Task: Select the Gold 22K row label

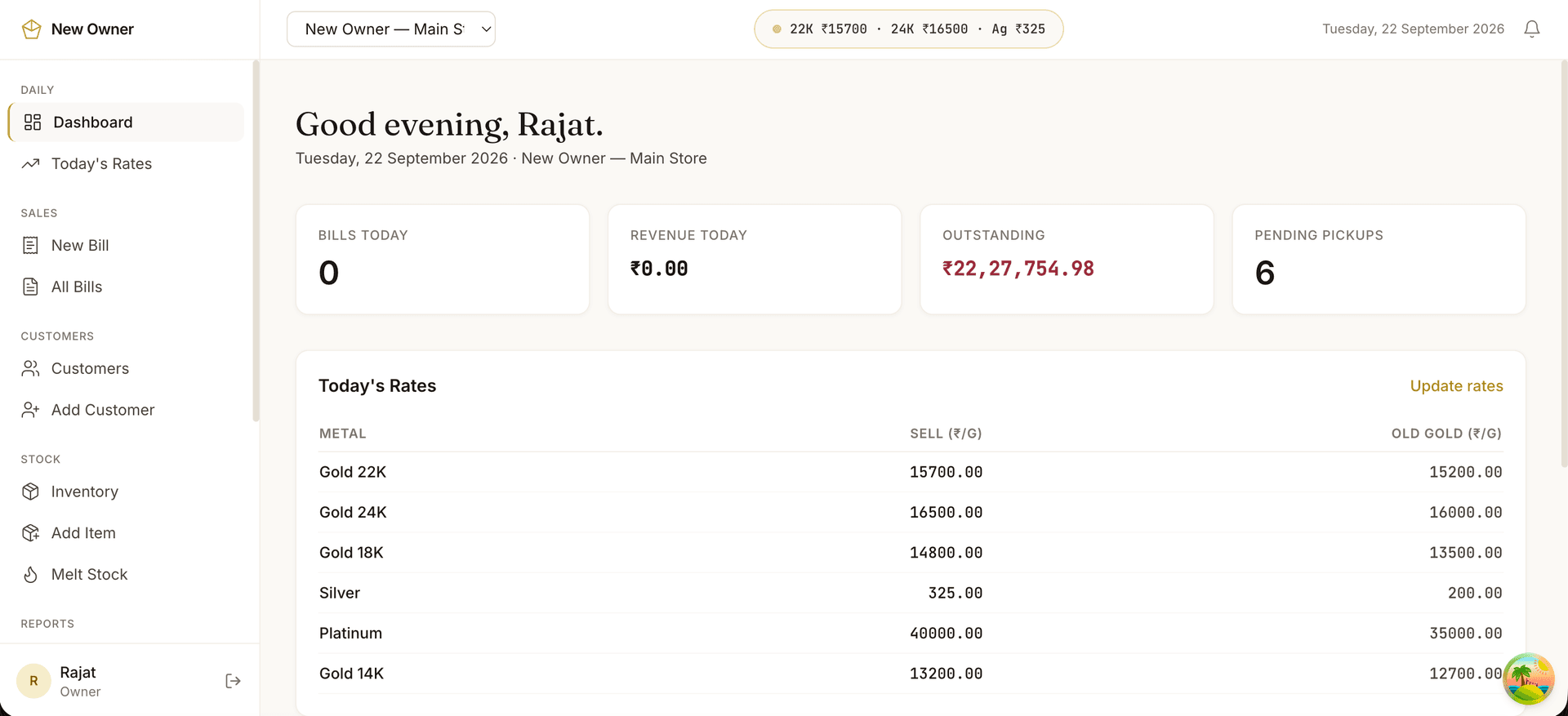Action: pos(353,473)
